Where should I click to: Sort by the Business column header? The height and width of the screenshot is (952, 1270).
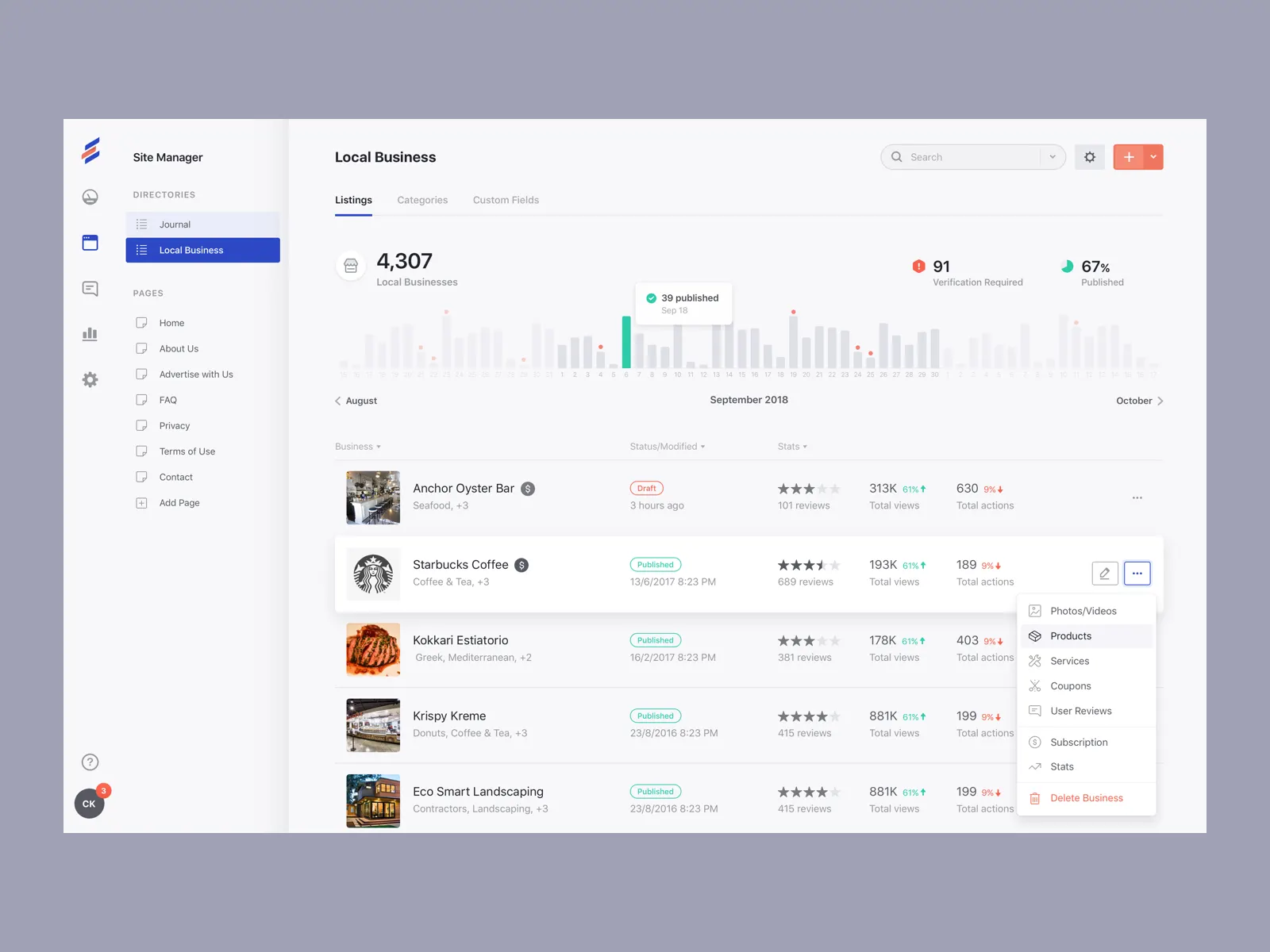coord(357,447)
